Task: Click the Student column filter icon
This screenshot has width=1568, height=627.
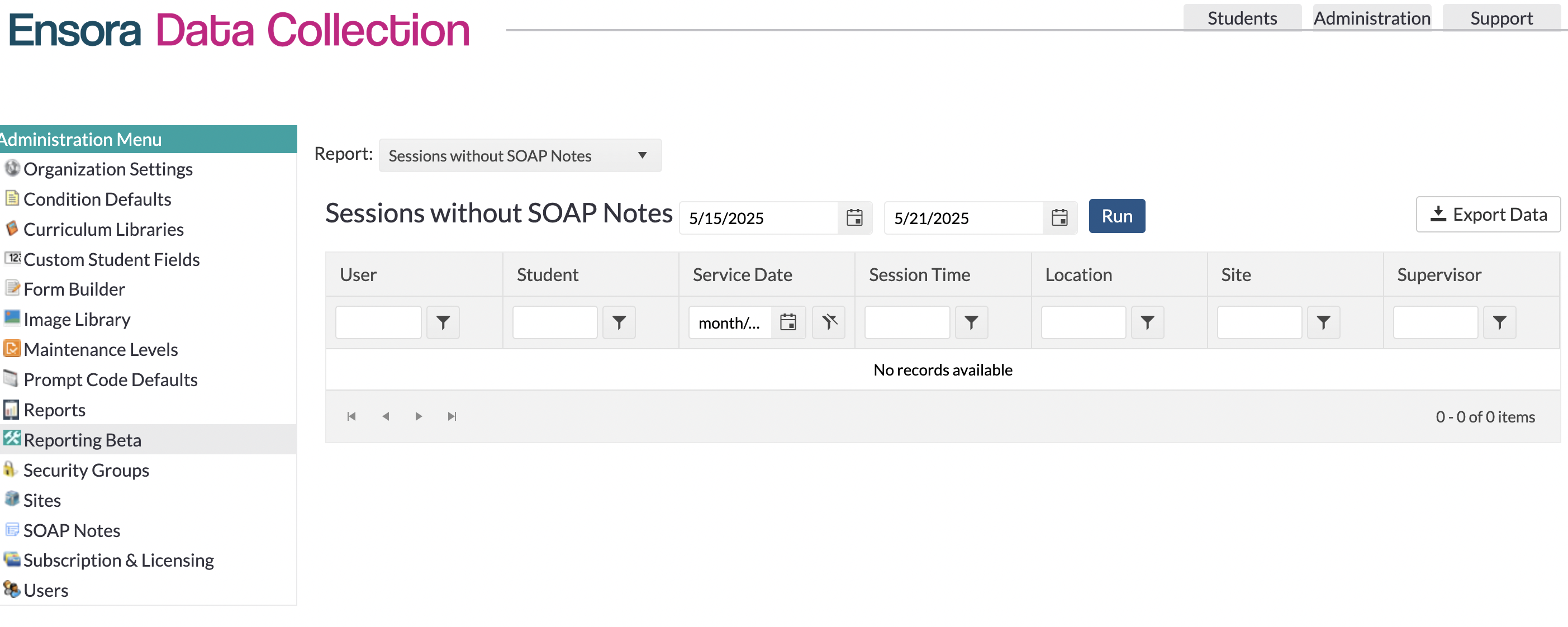Action: pyautogui.click(x=619, y=322)
